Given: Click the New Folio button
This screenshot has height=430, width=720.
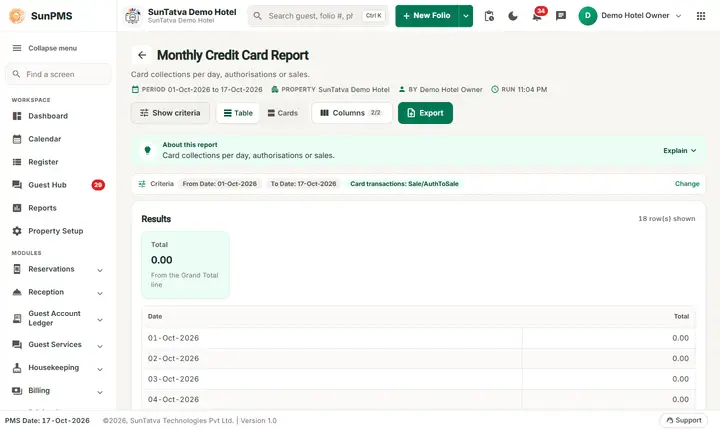Looking at the screenshot, I should (427, 16).
